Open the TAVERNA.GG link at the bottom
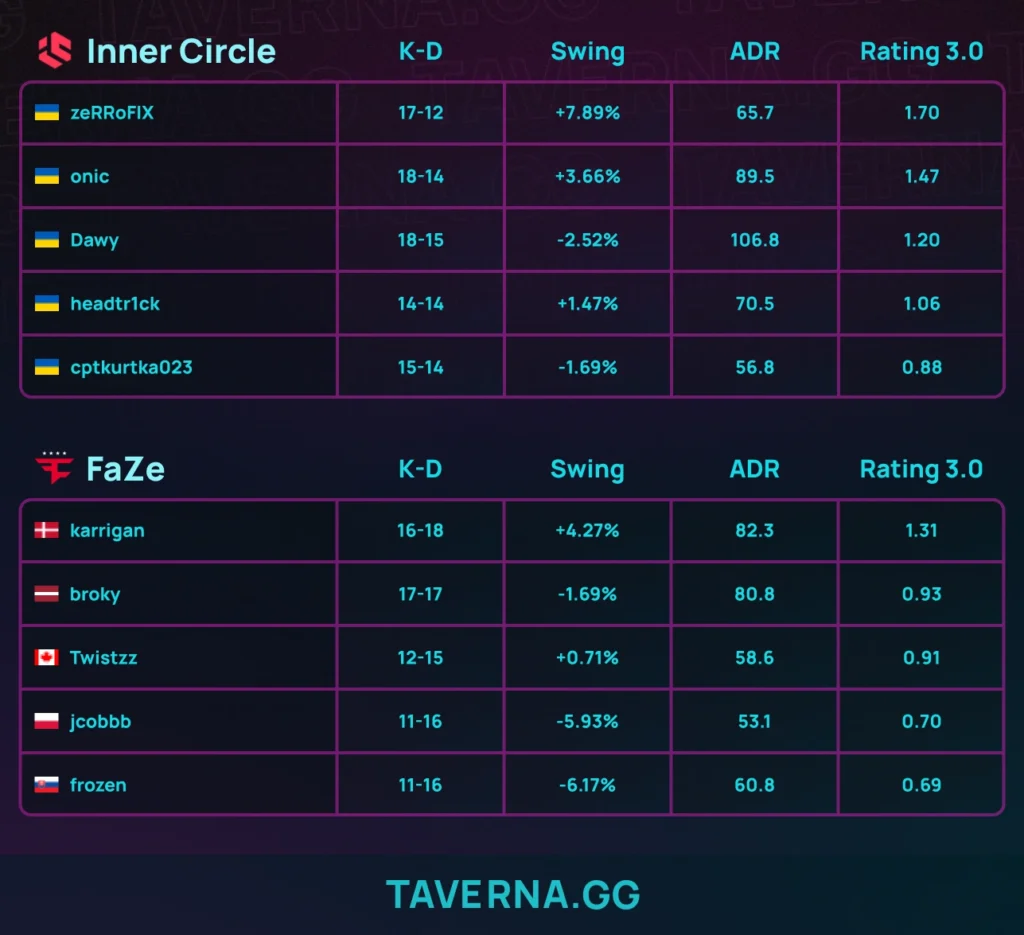This screenshot has width=1024, height=935. point(512,895)
